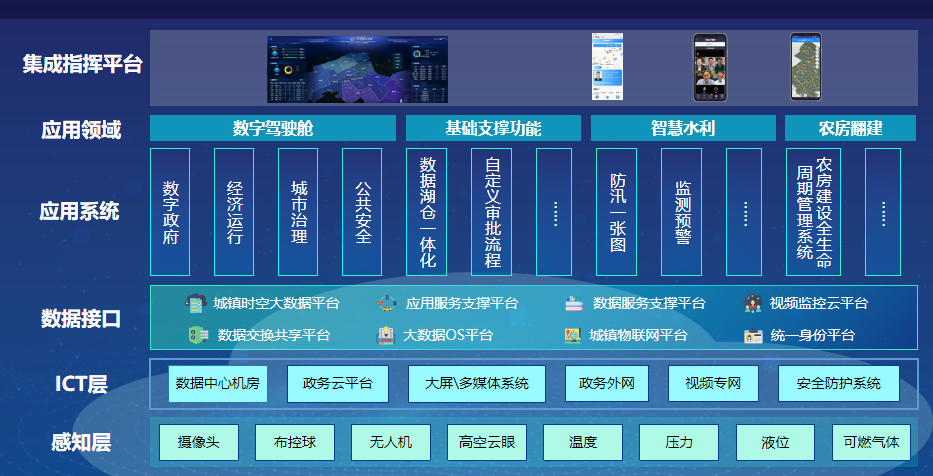The height and width of the screenshot is (476, 933).
Task: Select the 农房翻建 header tab
Action: pyautogui.click(x=850, y=129)
